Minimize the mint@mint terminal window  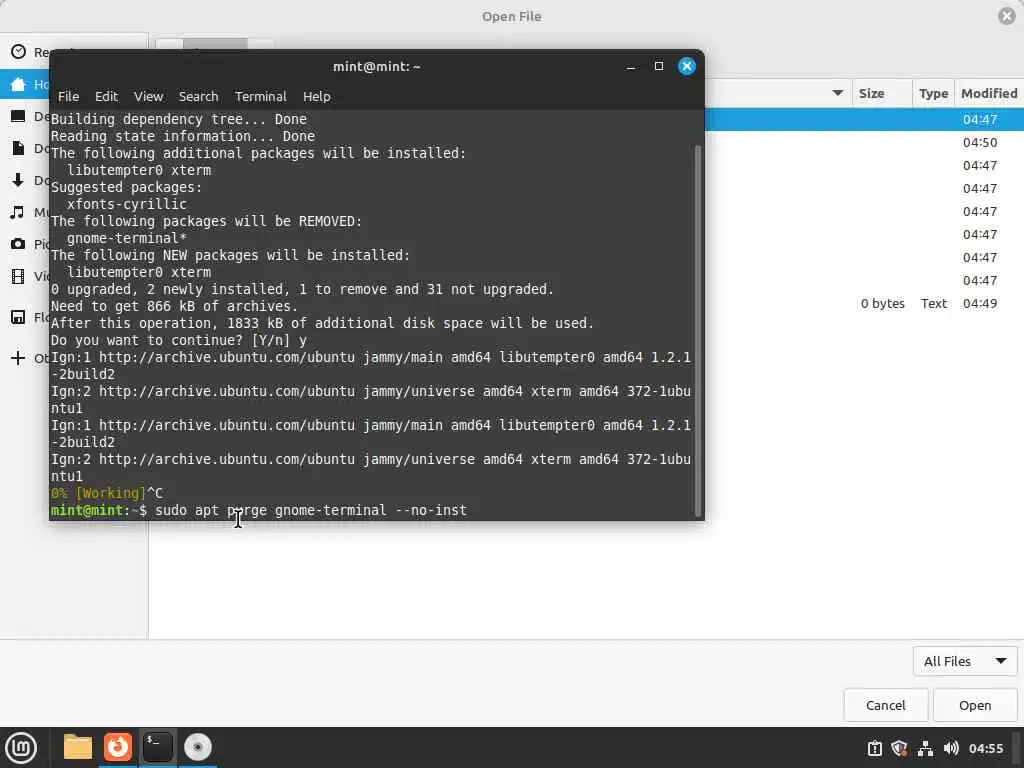(x=631, y=67)
